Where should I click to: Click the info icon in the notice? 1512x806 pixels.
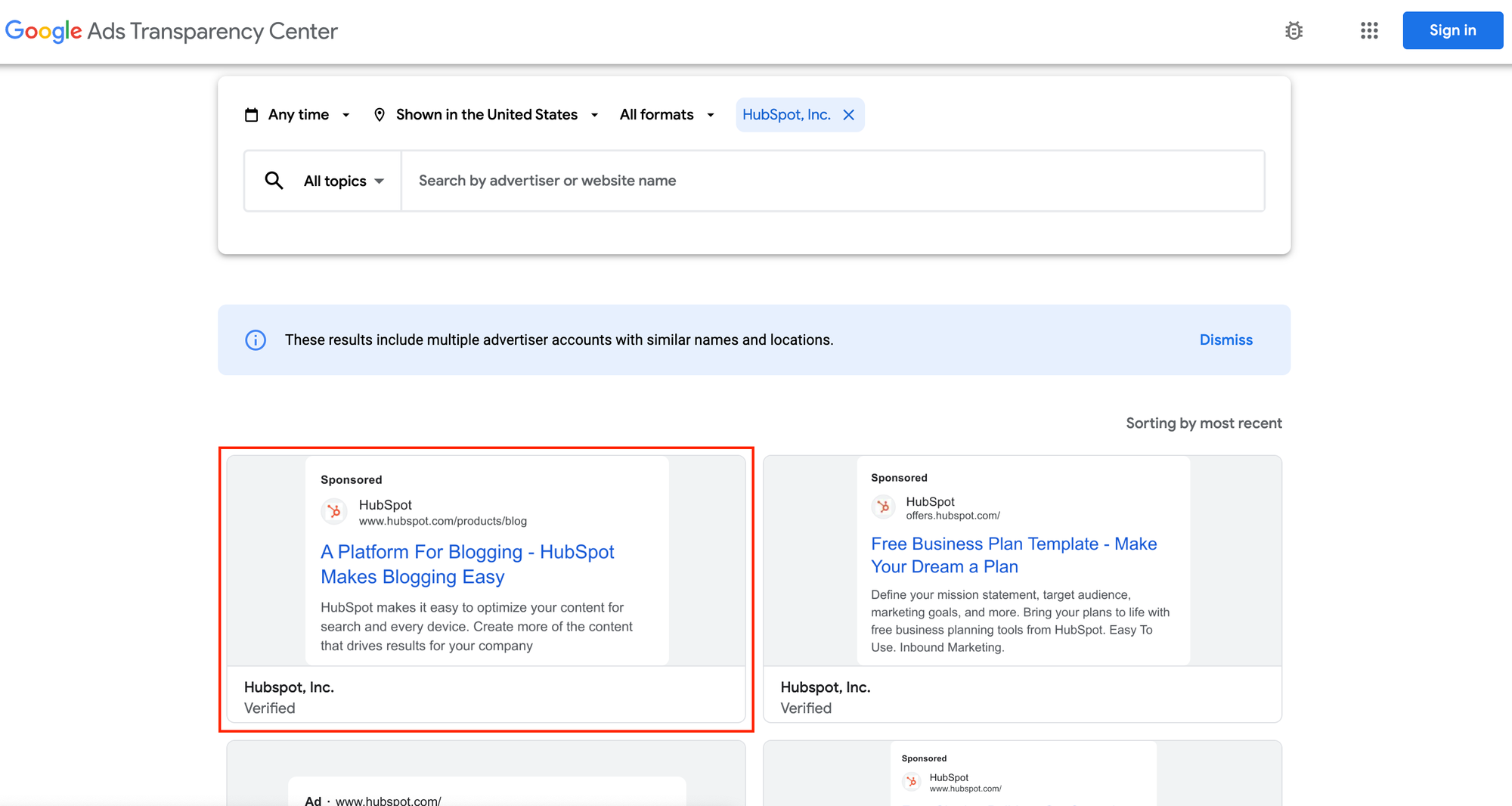click(256, 340)
